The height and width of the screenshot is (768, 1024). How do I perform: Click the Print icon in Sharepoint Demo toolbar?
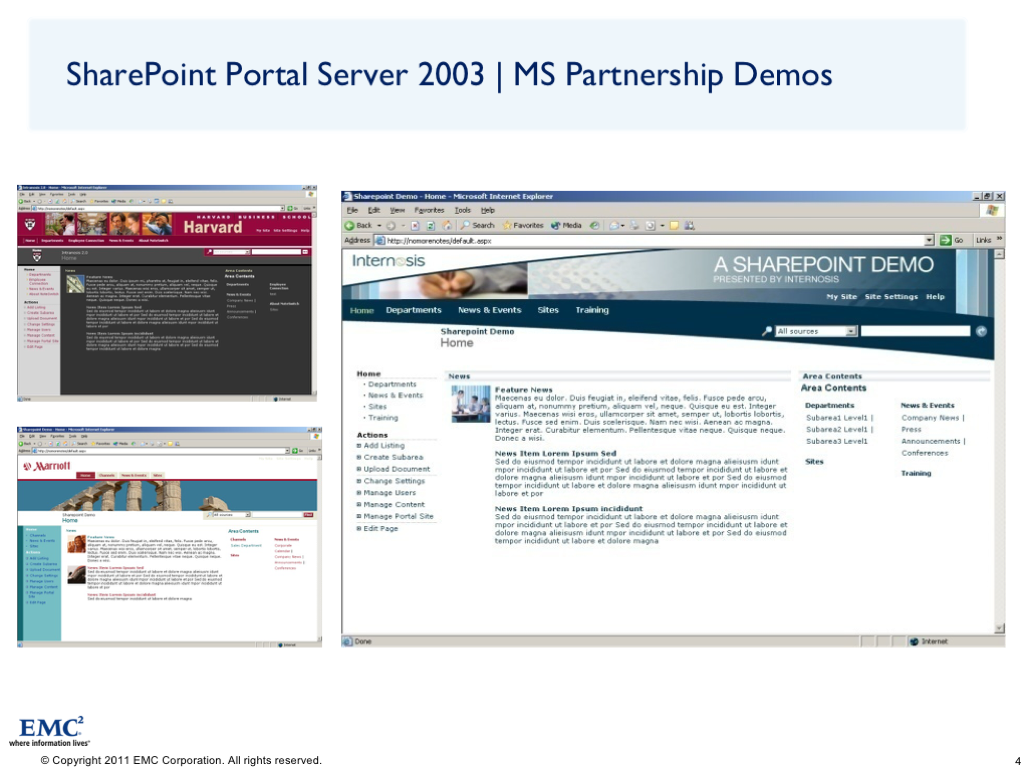click(634, 225)
